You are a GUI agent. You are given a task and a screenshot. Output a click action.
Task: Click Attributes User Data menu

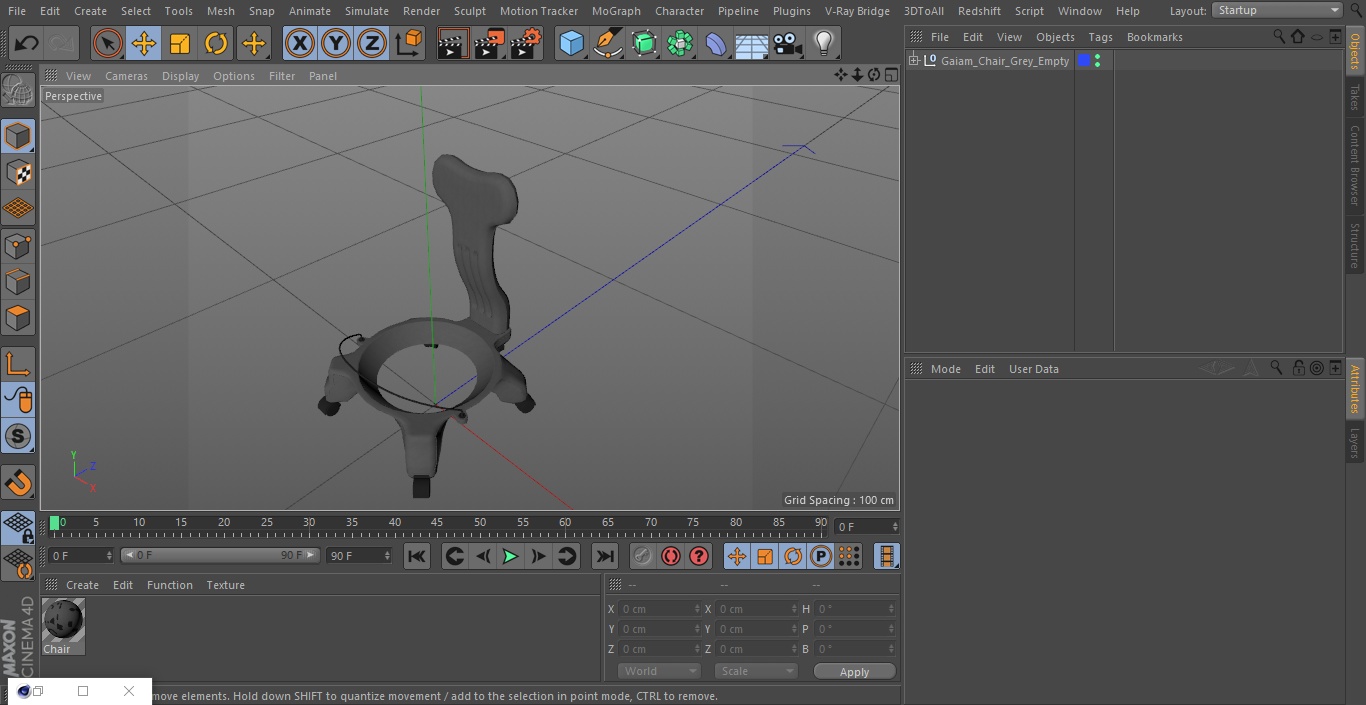click(1033, 369)
